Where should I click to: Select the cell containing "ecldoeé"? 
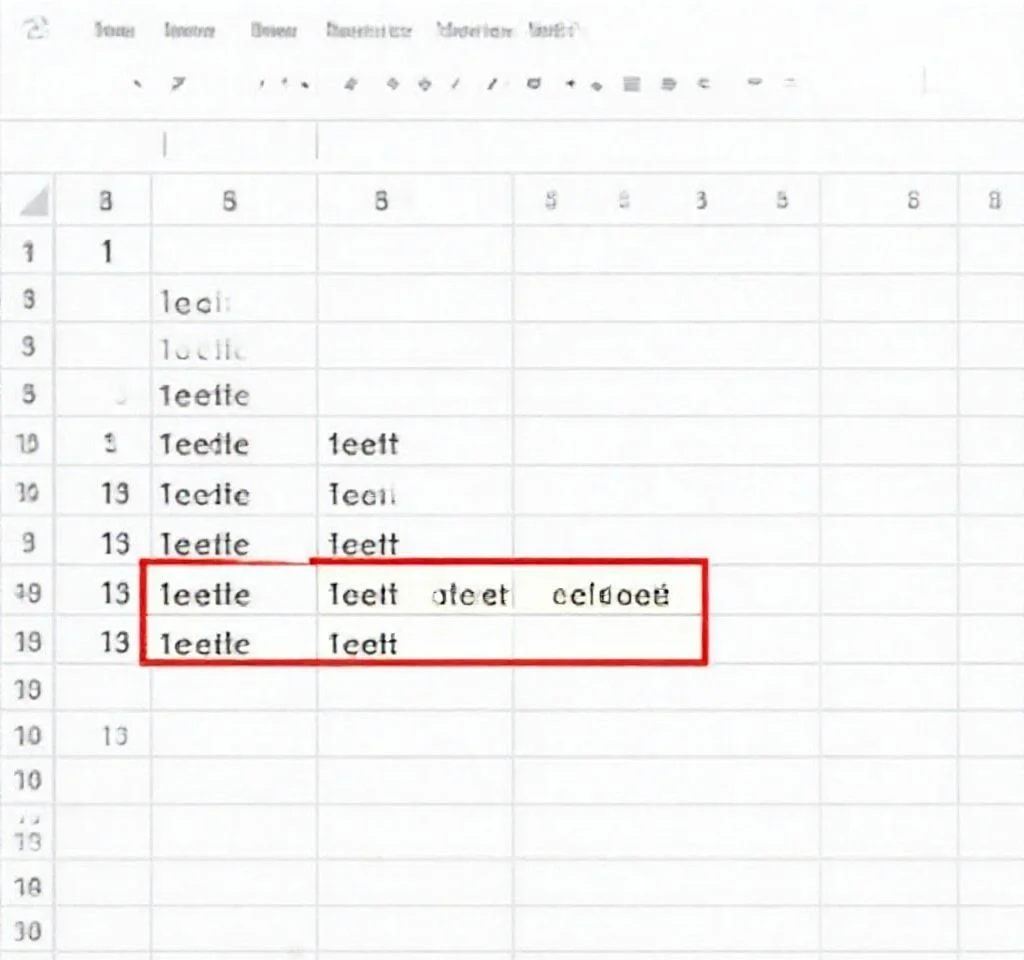[x=610, y=597]
